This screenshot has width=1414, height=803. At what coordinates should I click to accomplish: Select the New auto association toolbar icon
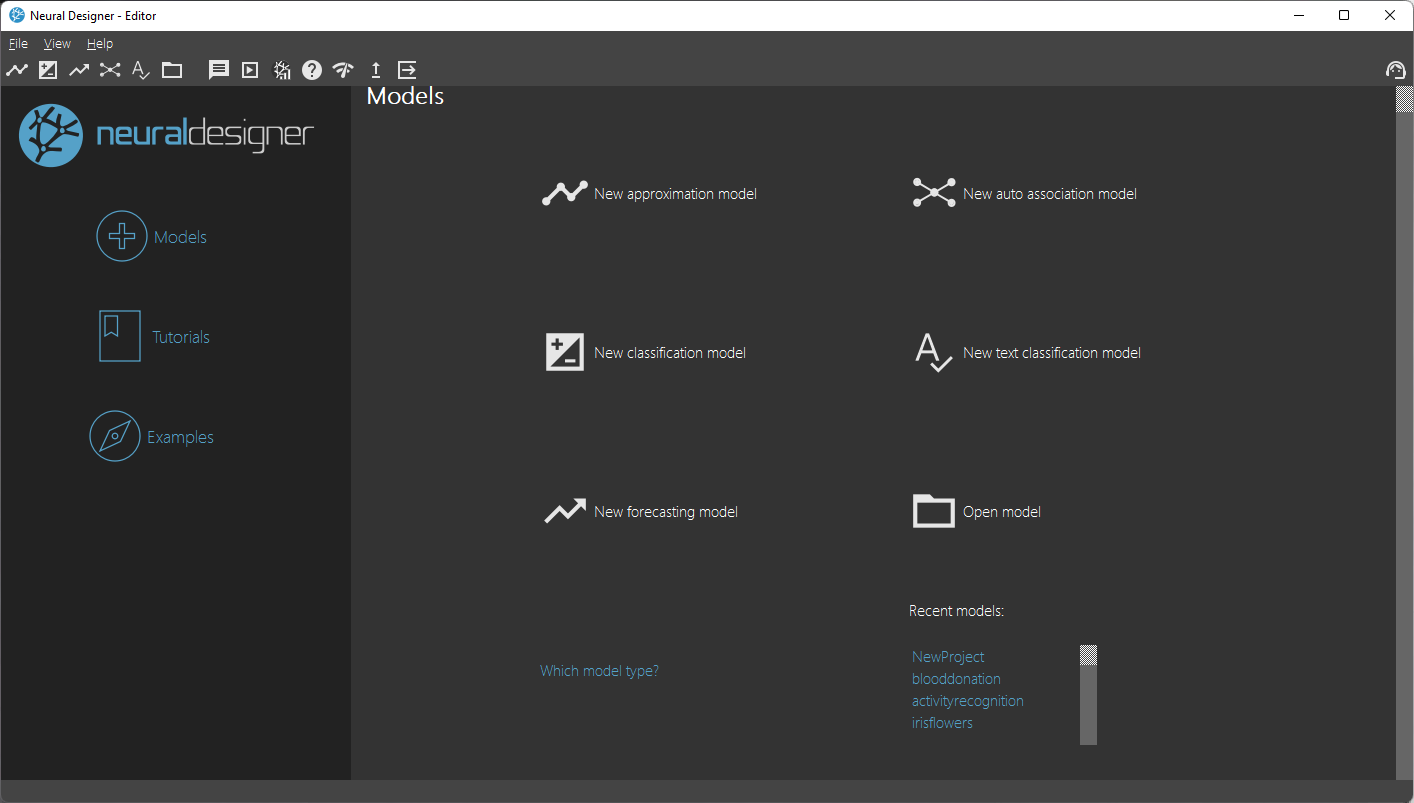pos(109,70)
